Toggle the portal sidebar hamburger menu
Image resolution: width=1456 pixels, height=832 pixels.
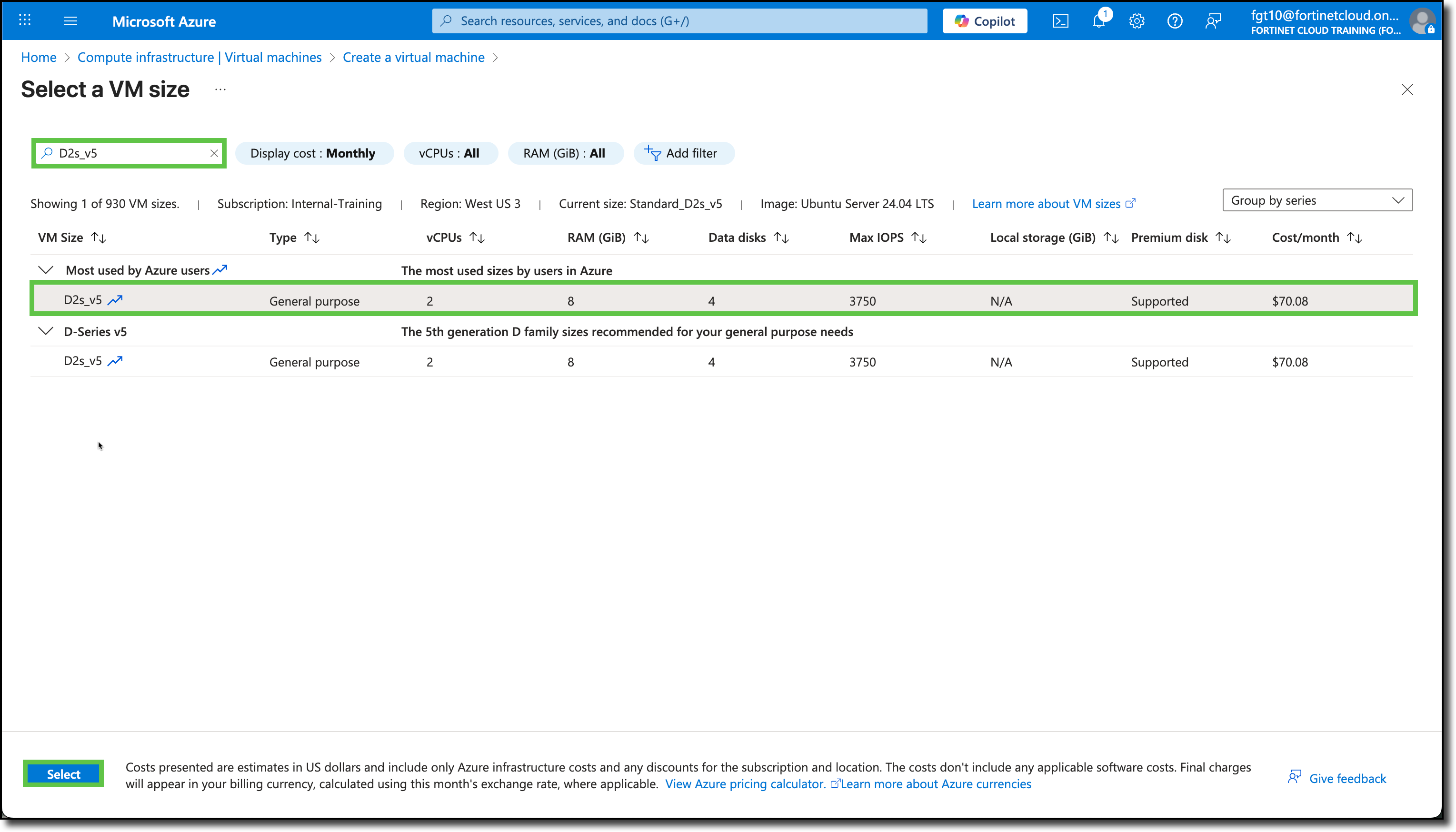click(x=71, y=20)
